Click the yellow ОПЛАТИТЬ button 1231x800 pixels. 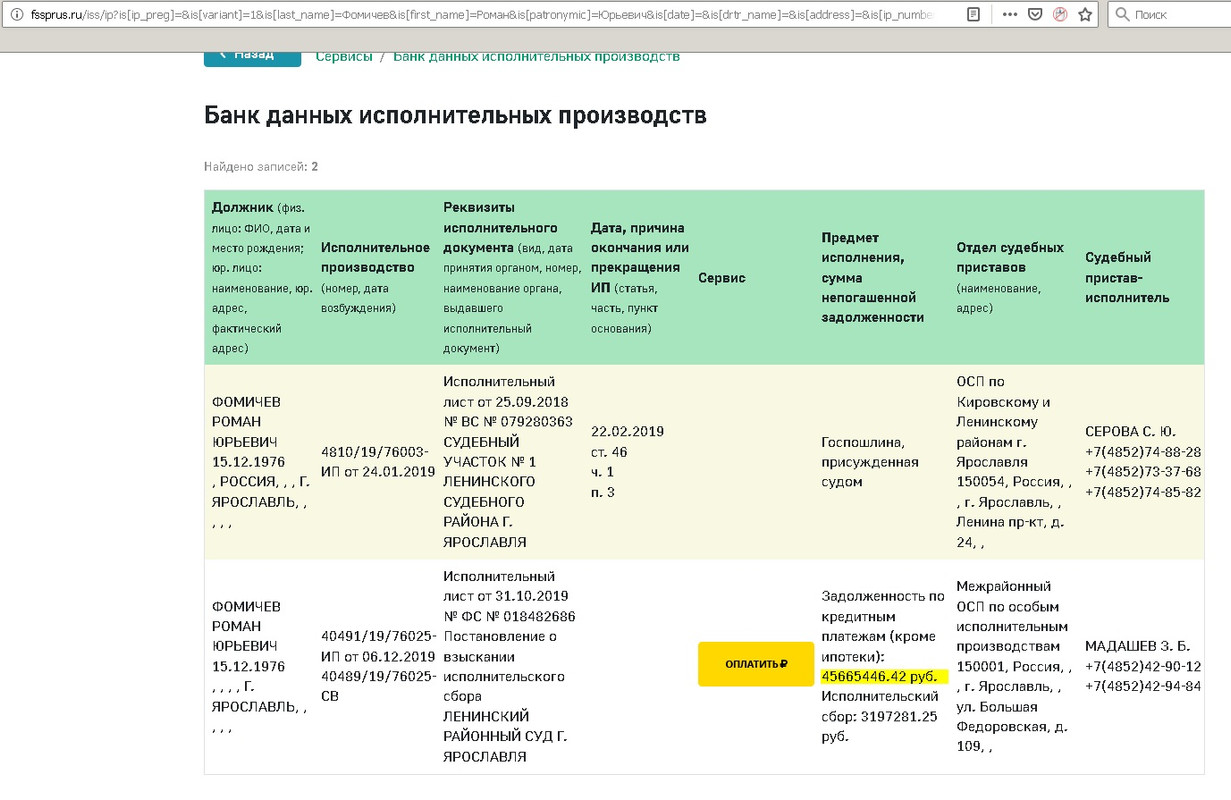[x=756, y=664]
